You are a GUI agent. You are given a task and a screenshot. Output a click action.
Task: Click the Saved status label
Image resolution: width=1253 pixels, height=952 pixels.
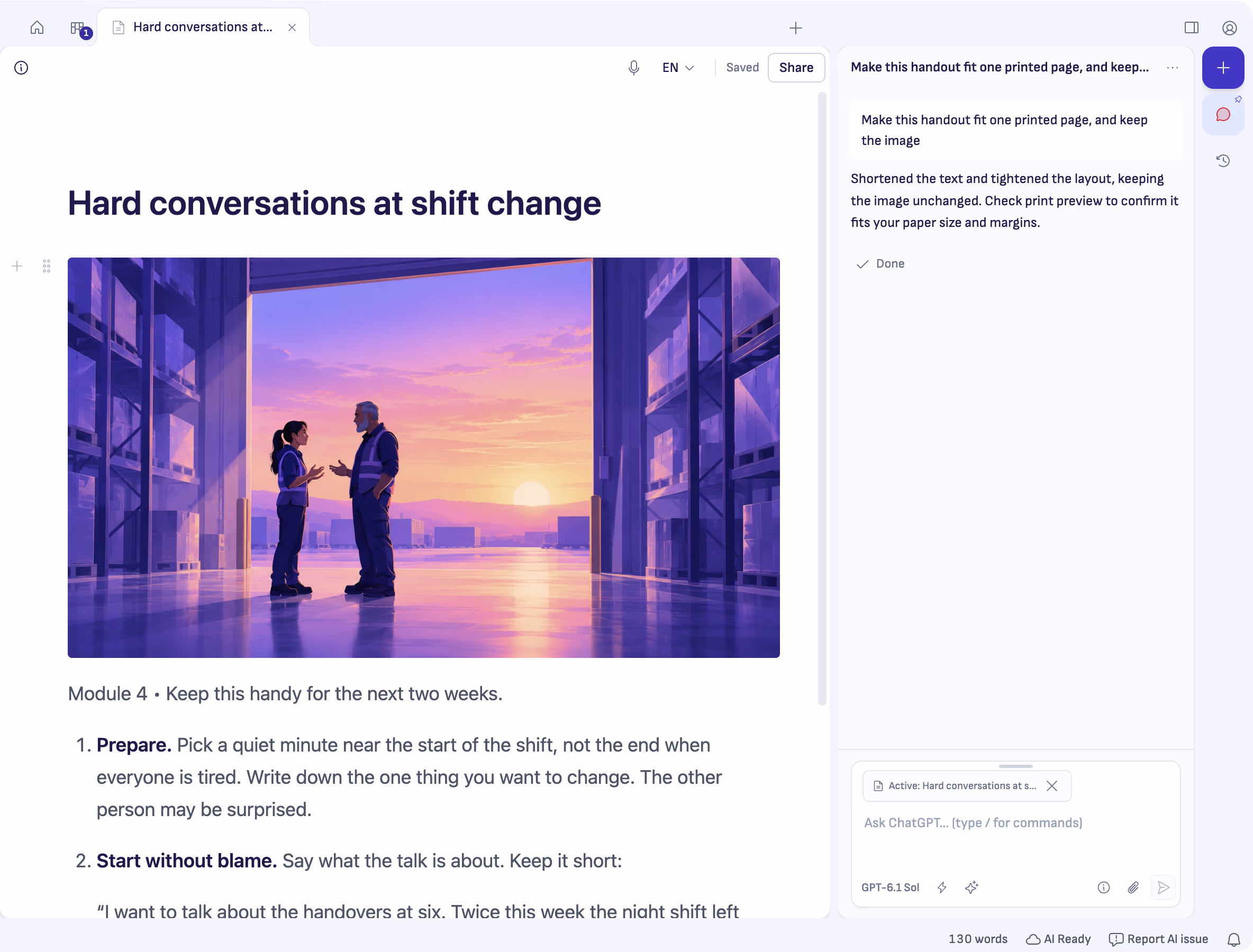pos(742,68)
